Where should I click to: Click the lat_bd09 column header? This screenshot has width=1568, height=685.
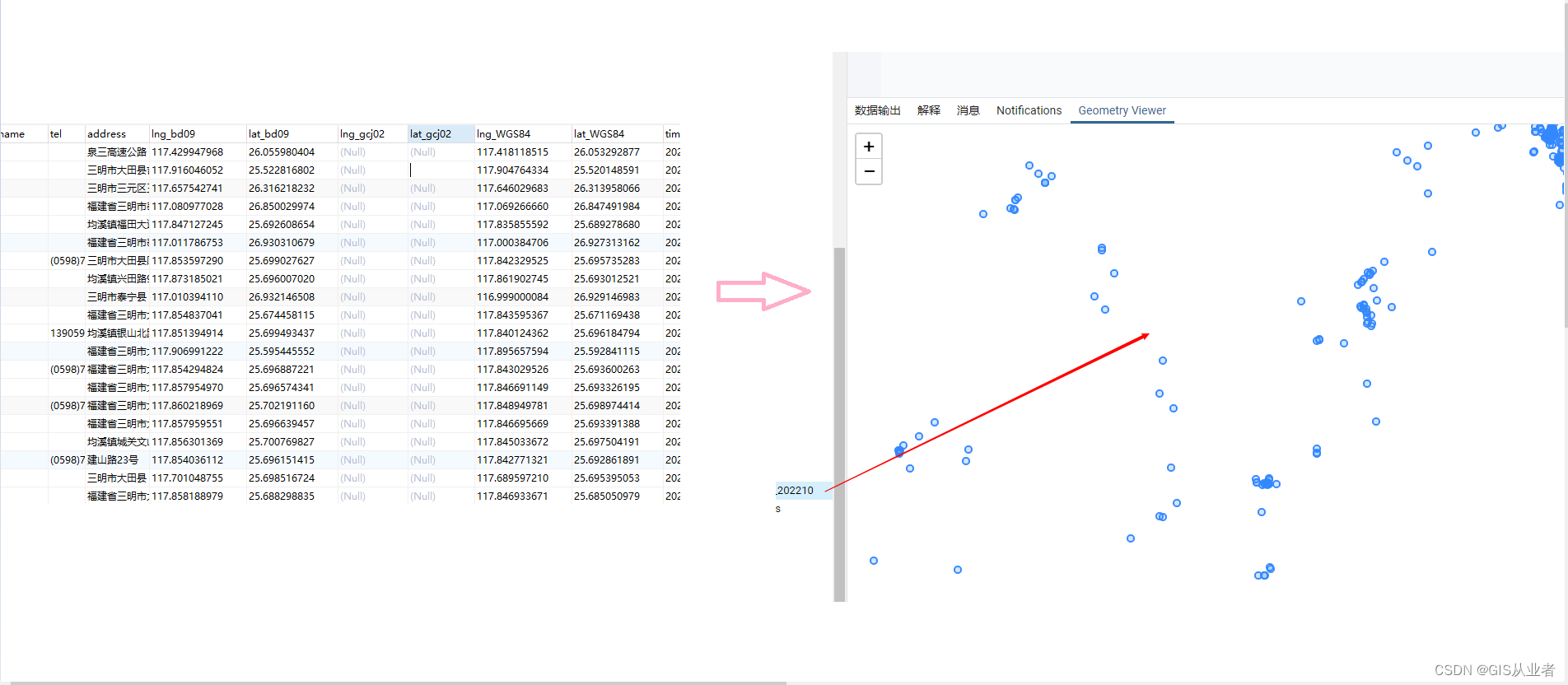click(292, 133)
